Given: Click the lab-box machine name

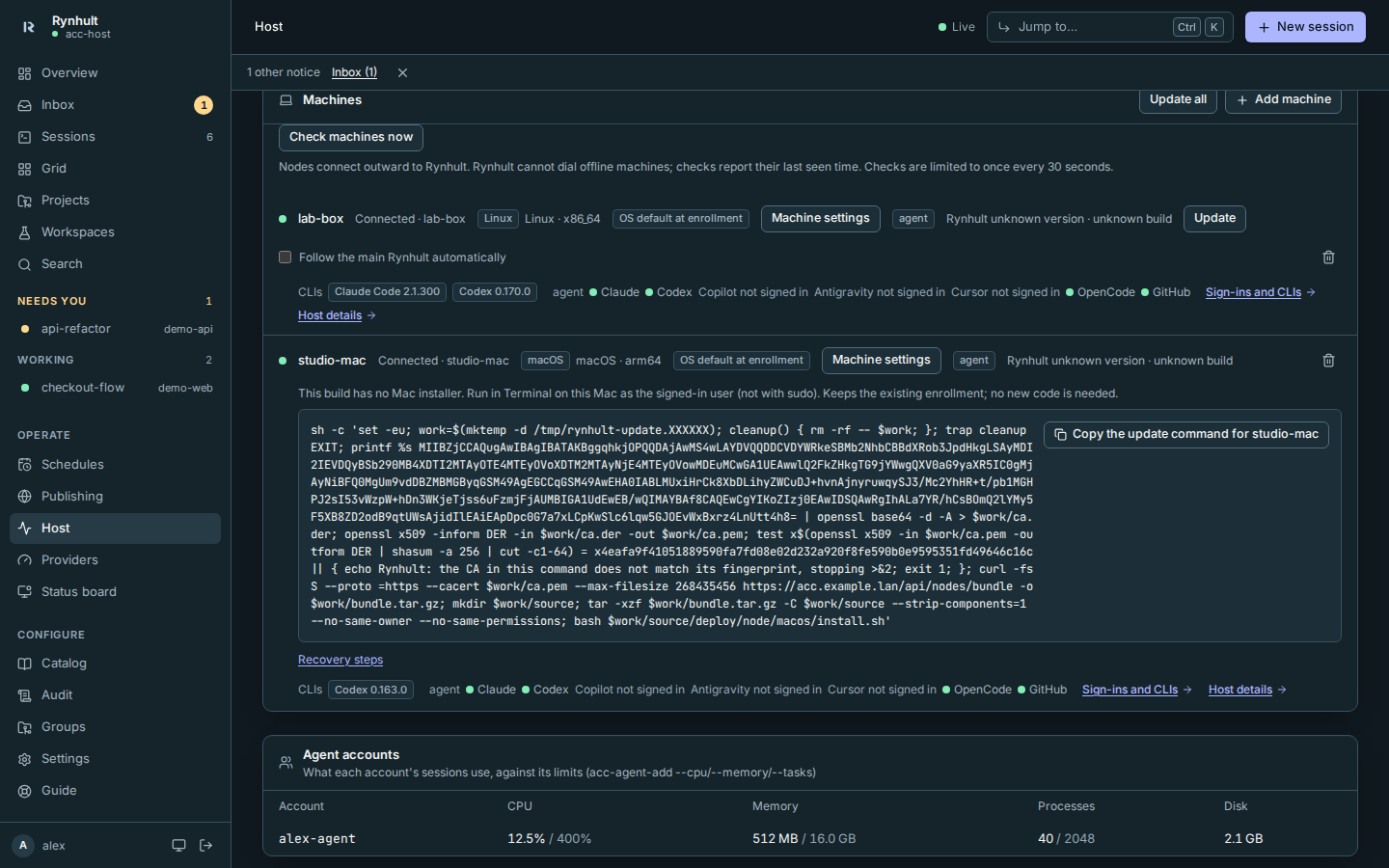Looking at the screenshot, I should [320, 219].
